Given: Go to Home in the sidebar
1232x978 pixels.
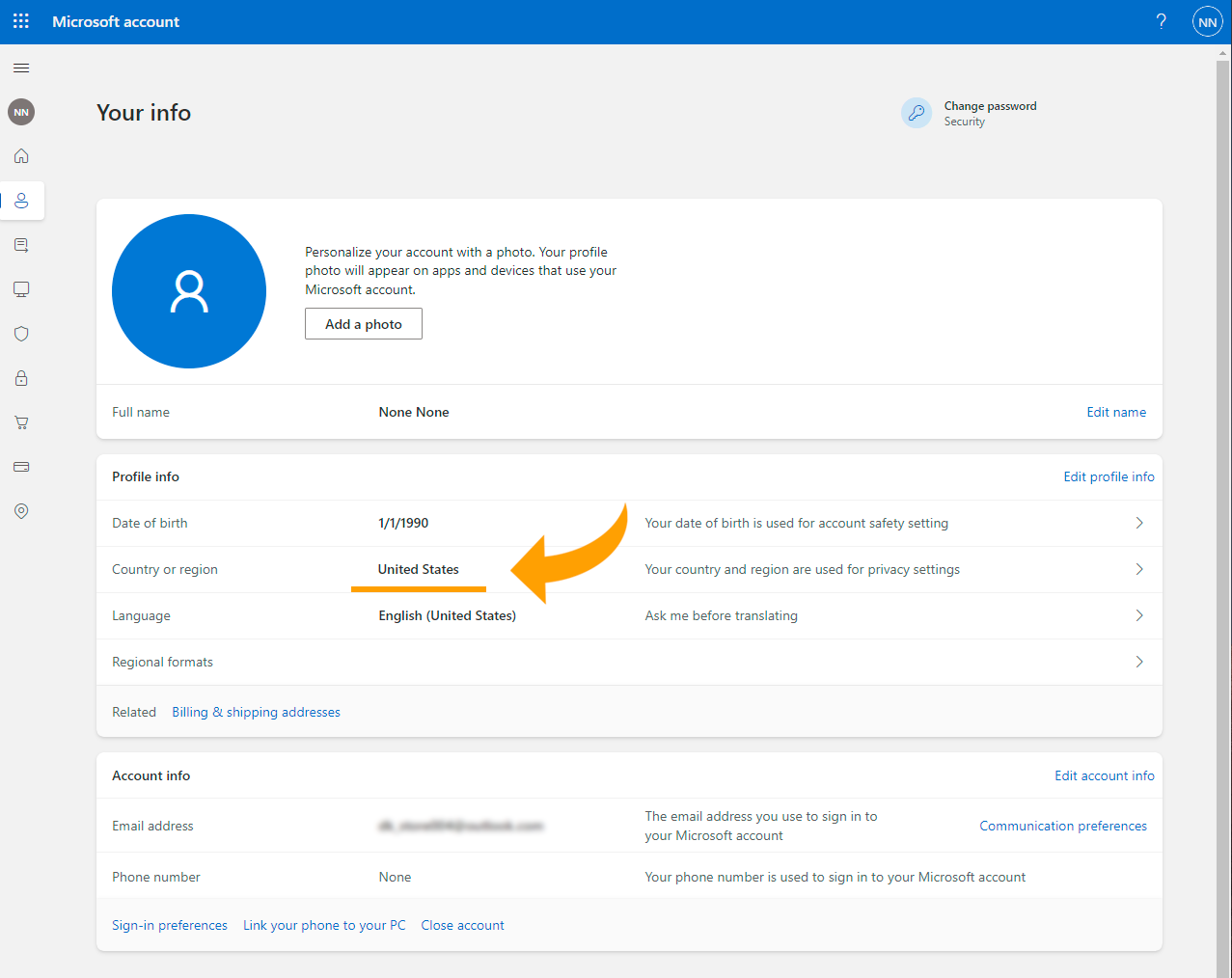Looking at the screenshot, I should coord(21,156).
